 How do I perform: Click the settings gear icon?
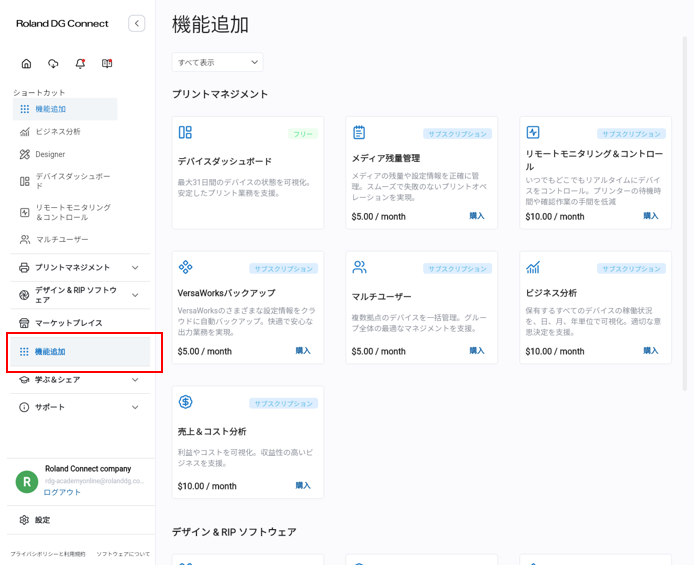(24, 520)
